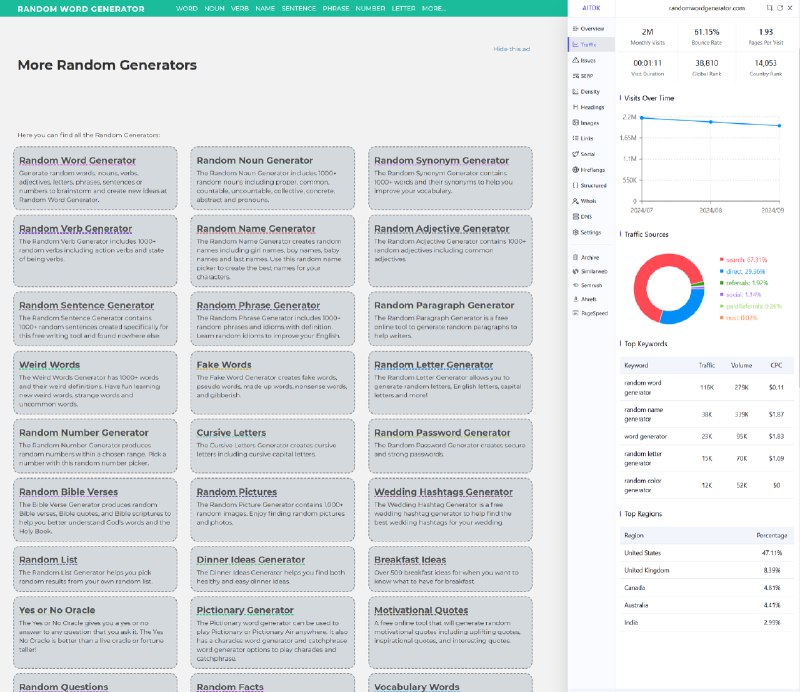
Task: Click the refresh icon in AITDK header
Action: (x=780, y=8)
